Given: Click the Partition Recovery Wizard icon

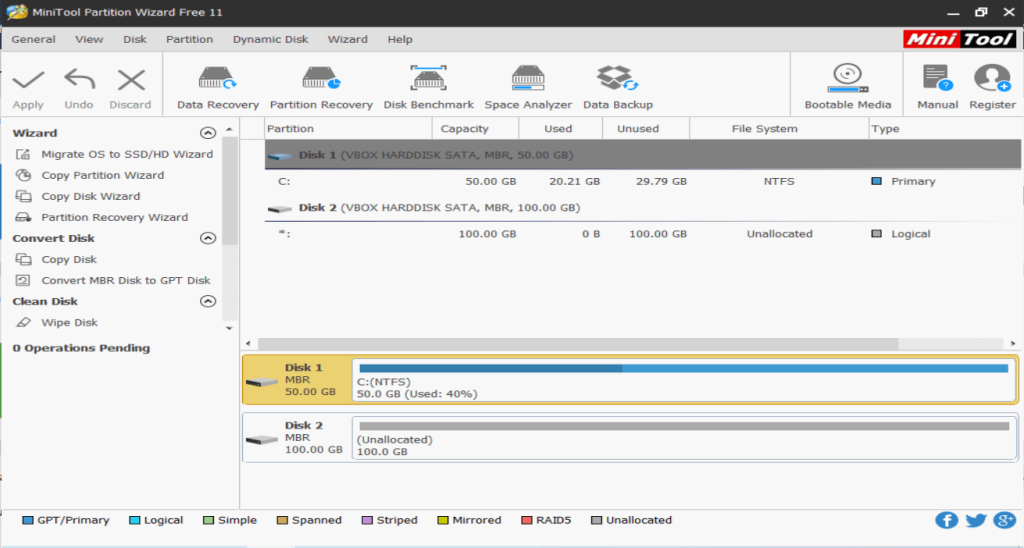Looking at the screenshot, I should click(x=23, y=217).
